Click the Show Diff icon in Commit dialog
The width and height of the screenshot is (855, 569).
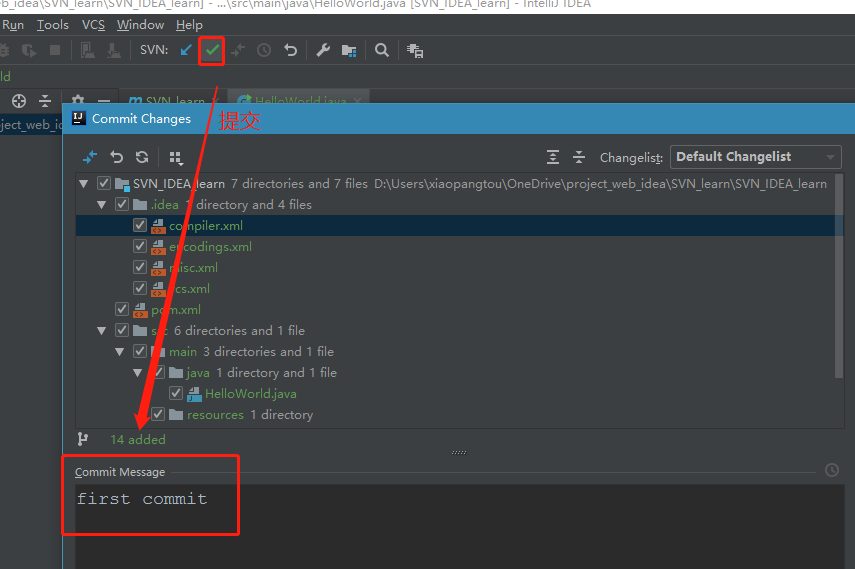(x=90, y=157)
